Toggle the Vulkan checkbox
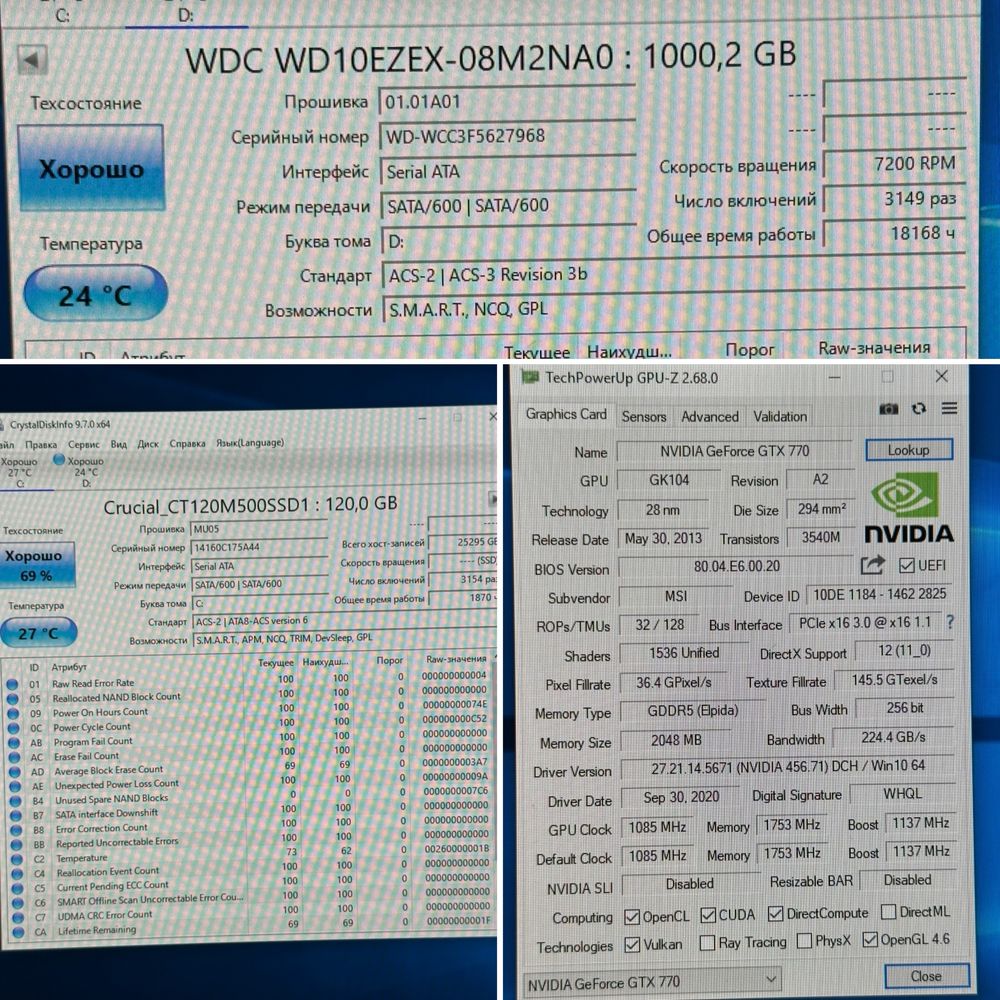Viewport: 1000px width, 1000px height. coord(633,945)
